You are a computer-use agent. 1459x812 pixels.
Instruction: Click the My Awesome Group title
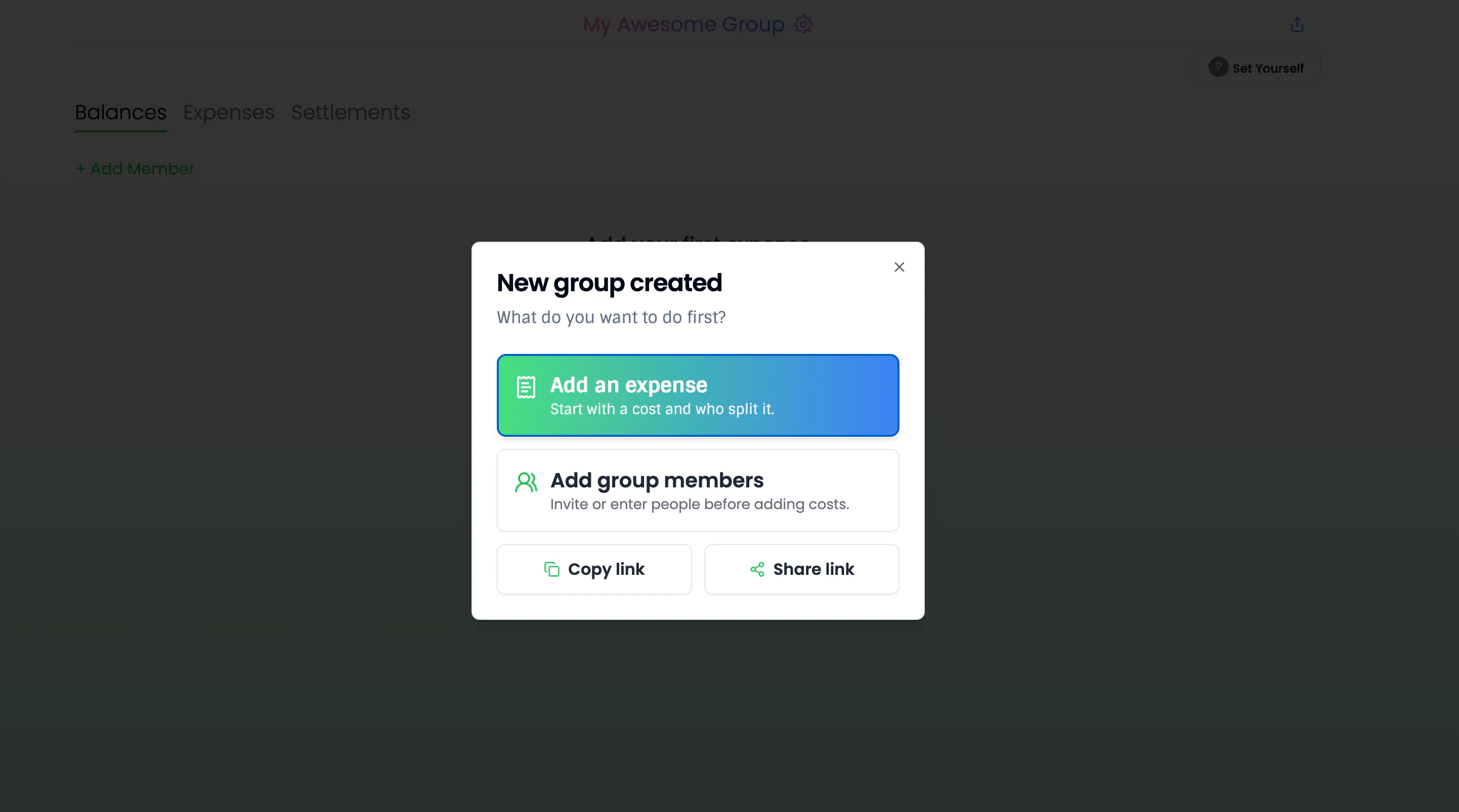[x=683, y=24]
